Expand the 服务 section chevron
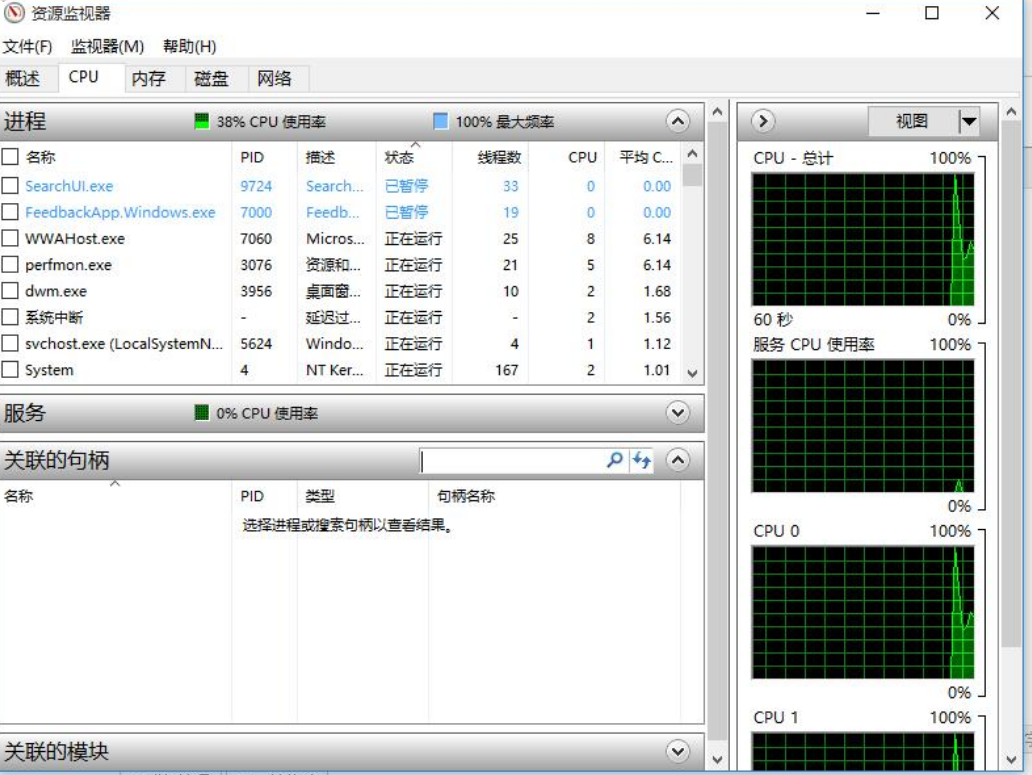The image size is (1032, 775). (678, 412)
